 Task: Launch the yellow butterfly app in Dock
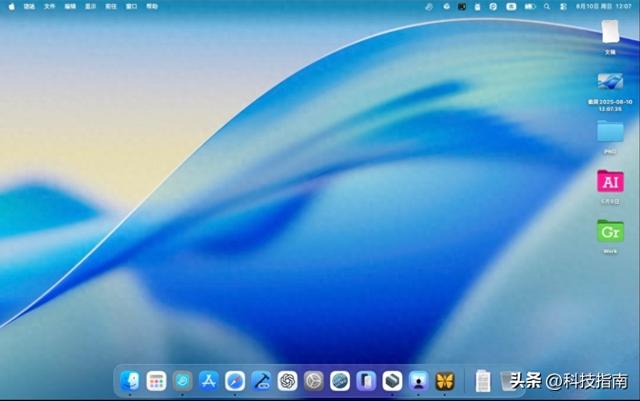coord(445,381)
